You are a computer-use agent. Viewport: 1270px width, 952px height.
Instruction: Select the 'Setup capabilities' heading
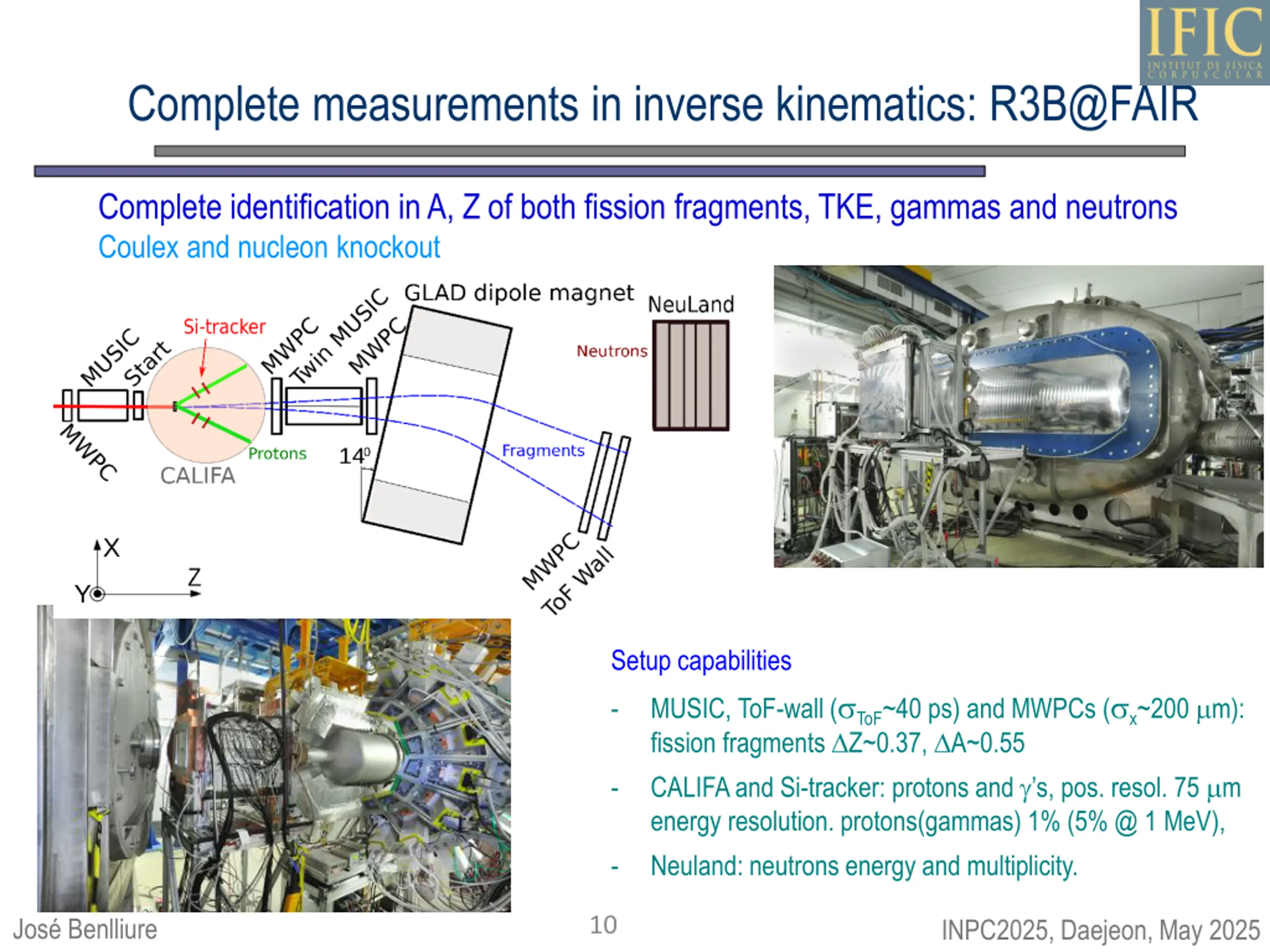tap(701, 660)
